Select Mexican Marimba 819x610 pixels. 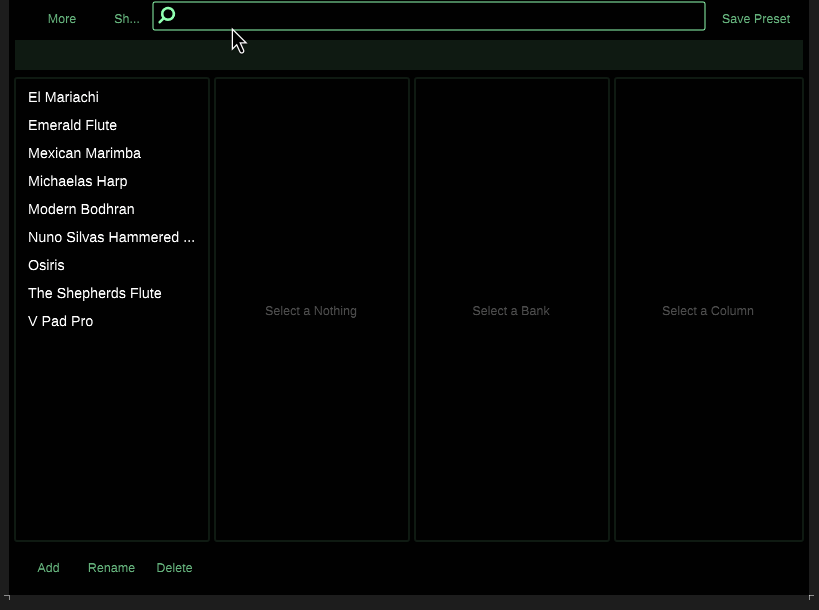(x=84, y=153)
